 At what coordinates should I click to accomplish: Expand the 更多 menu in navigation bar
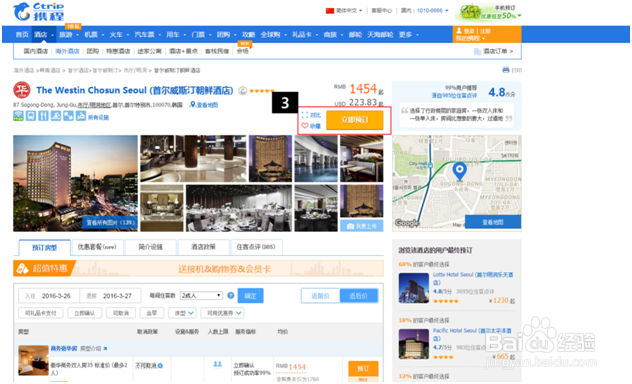tap(408, 35)
